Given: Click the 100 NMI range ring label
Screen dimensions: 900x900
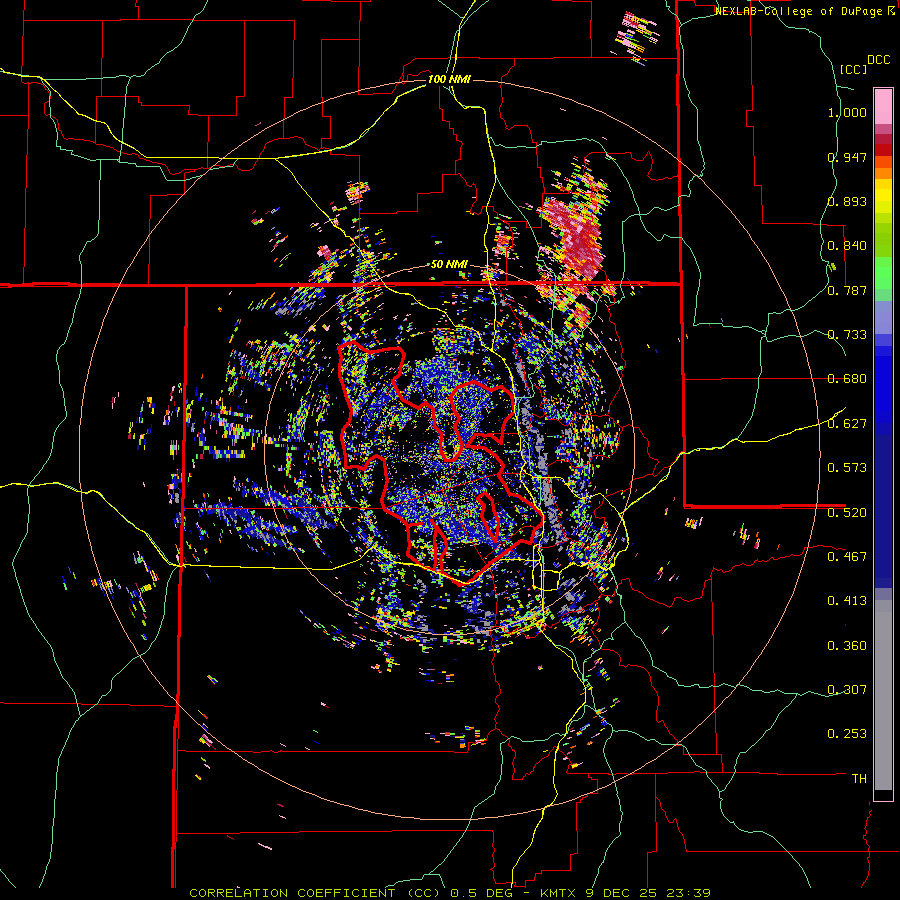Looking at the screenshot, I should (449, 79).
